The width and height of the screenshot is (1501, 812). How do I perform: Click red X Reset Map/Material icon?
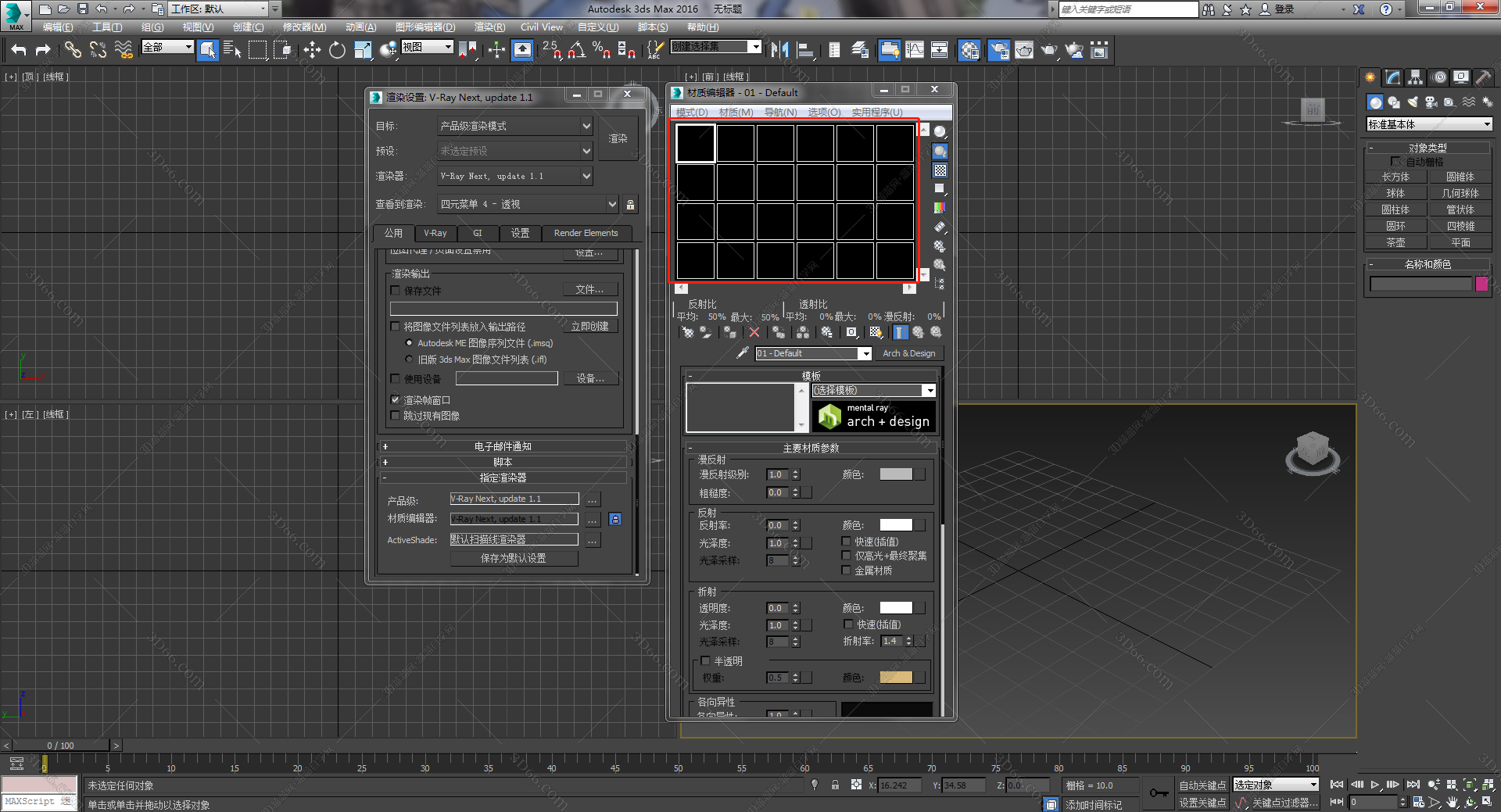tap(754, 332)
